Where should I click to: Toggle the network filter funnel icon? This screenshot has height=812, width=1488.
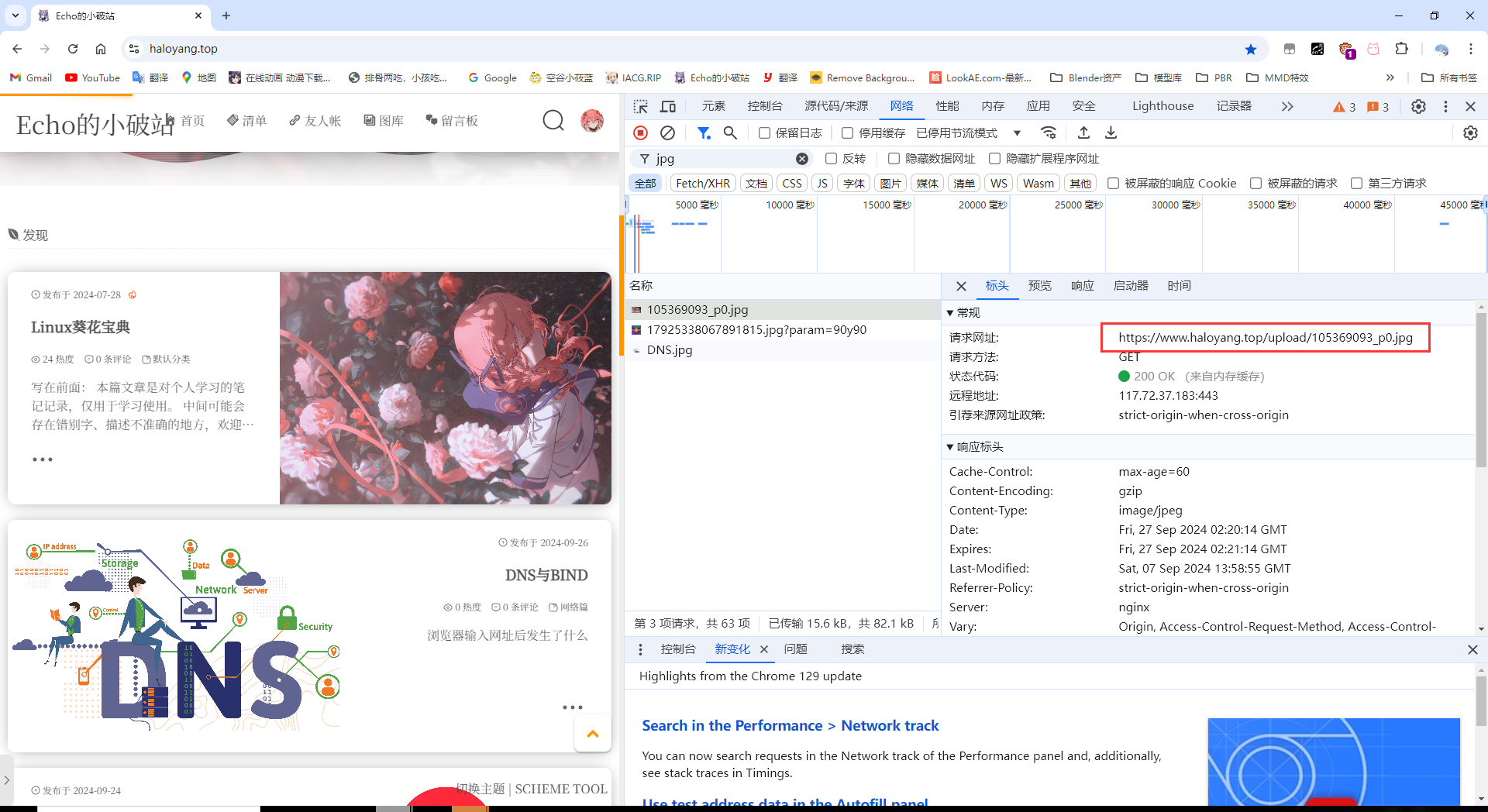(x=704, y=133)
